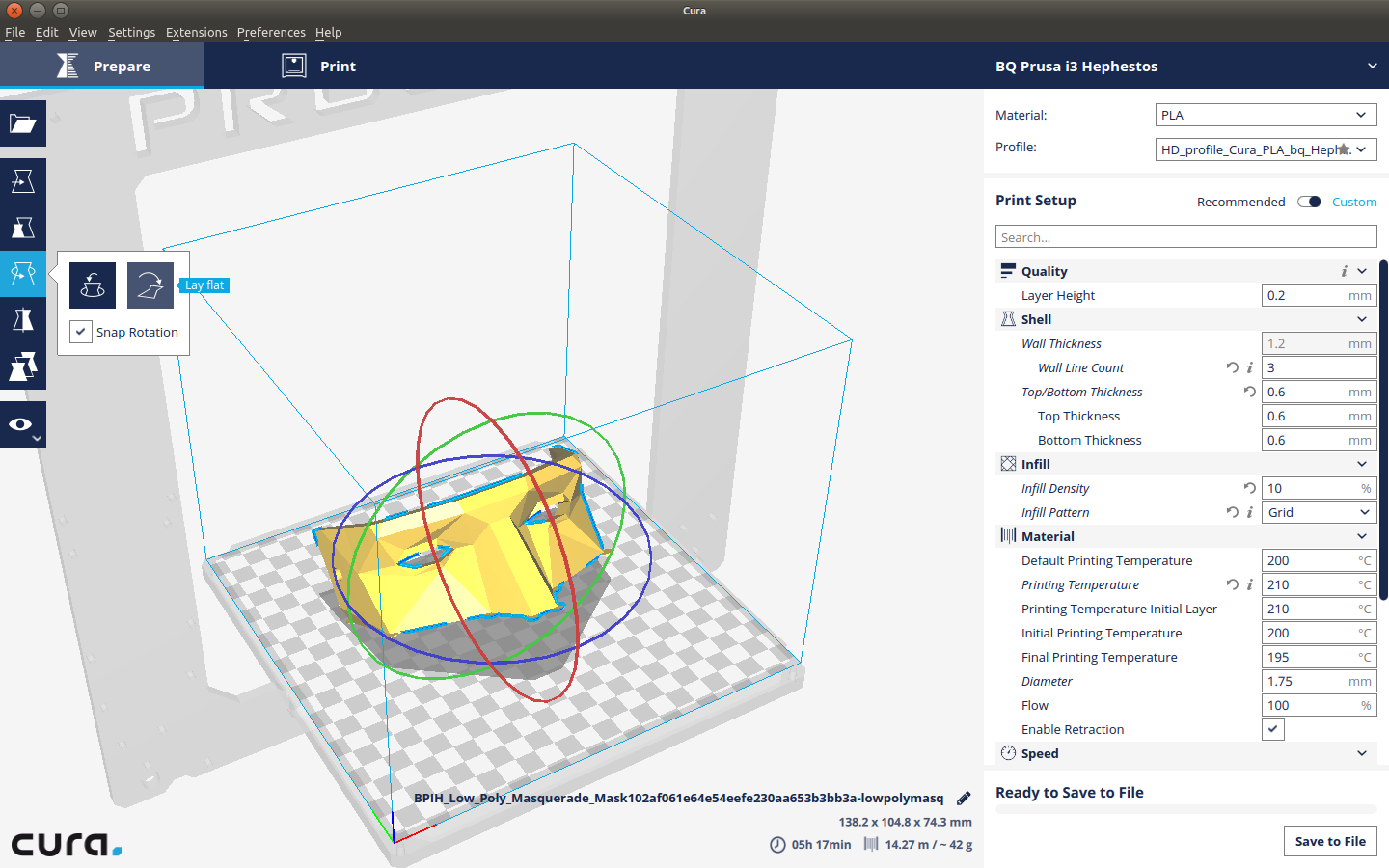The width and height of the screenshot is (1389, 868).
Task: Open the printer selection dropdown chevron
Action: [1372, 66]
